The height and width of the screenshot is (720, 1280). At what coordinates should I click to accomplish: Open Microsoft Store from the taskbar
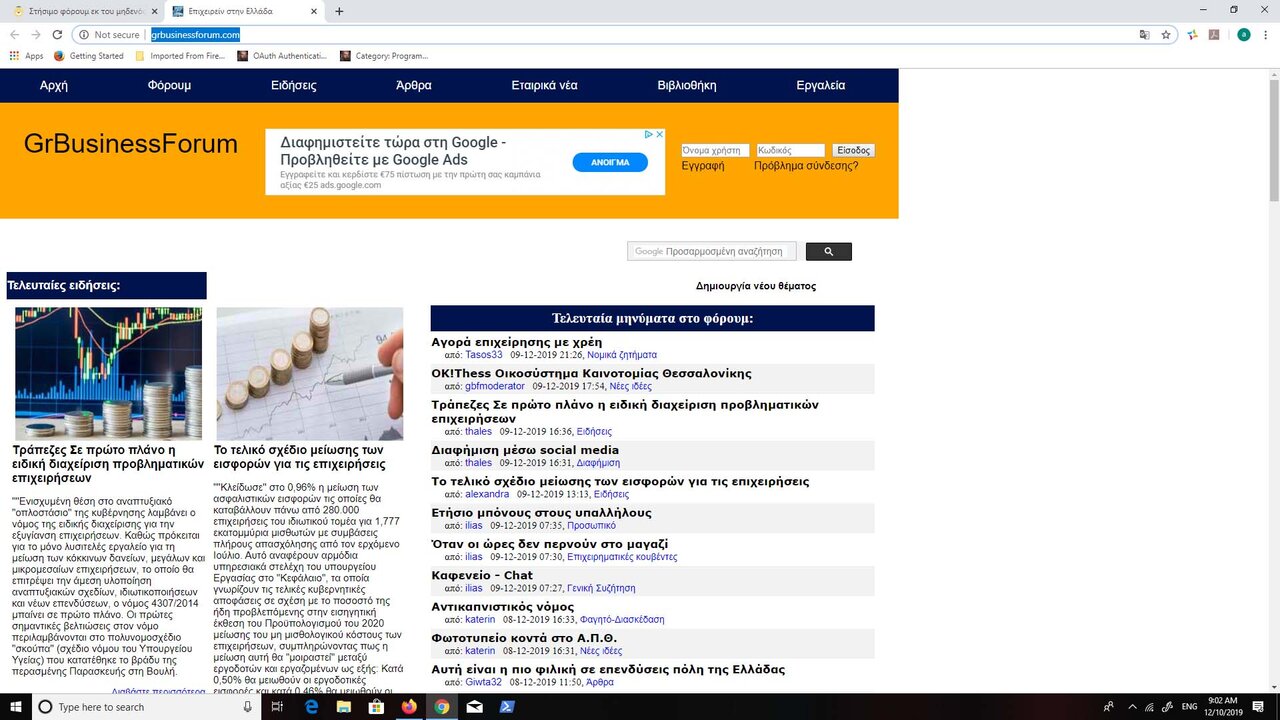(x=377, y=707)
